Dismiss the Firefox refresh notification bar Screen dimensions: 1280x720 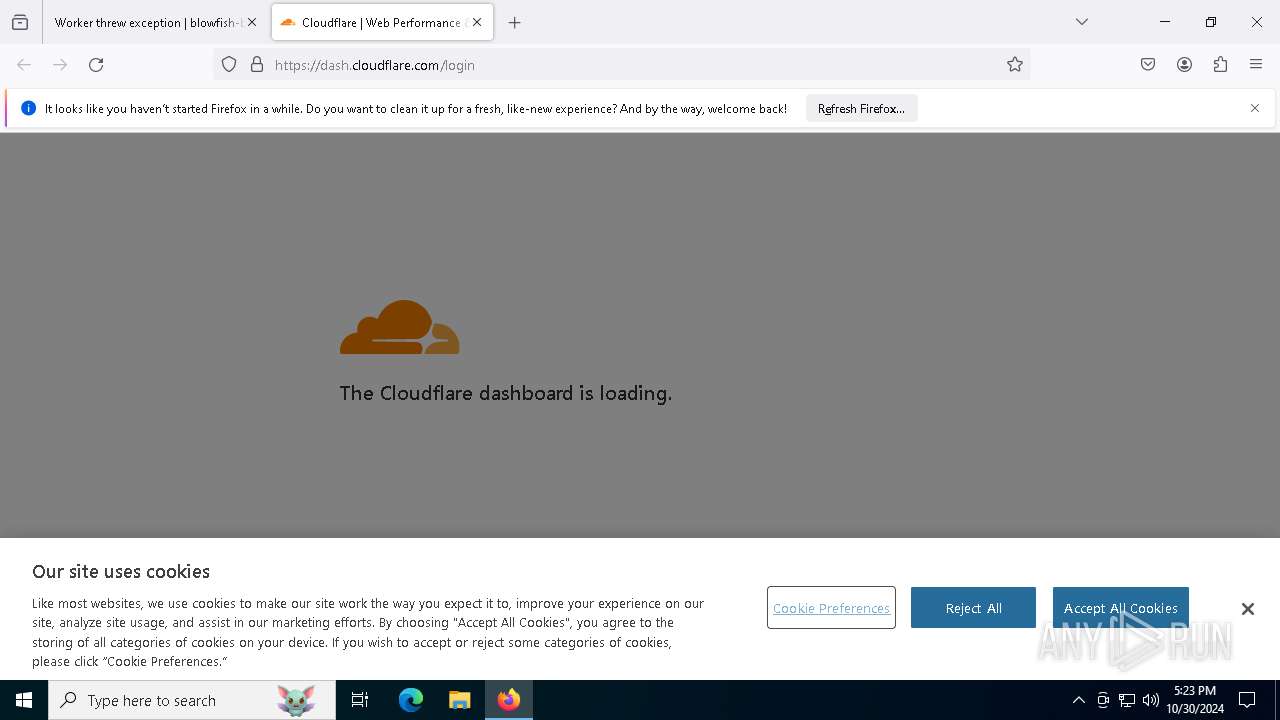pyautogui.click(x=1255, y=108)
